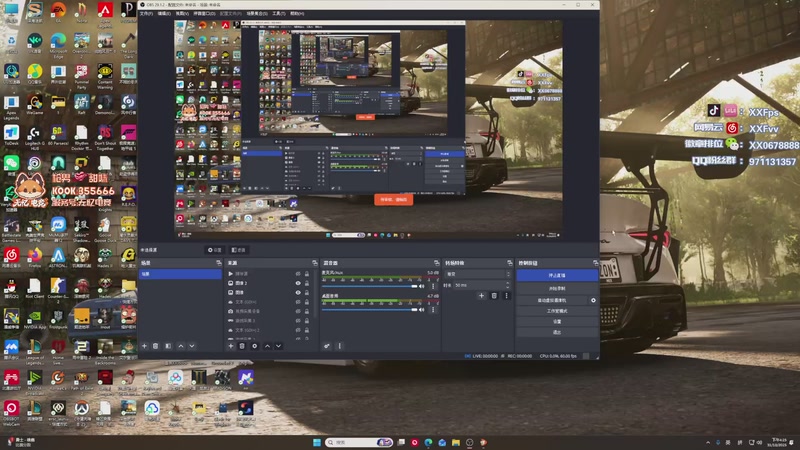800x450 pixels.
Task: Hide the 图像 source via eye icon
Action: 298,292
